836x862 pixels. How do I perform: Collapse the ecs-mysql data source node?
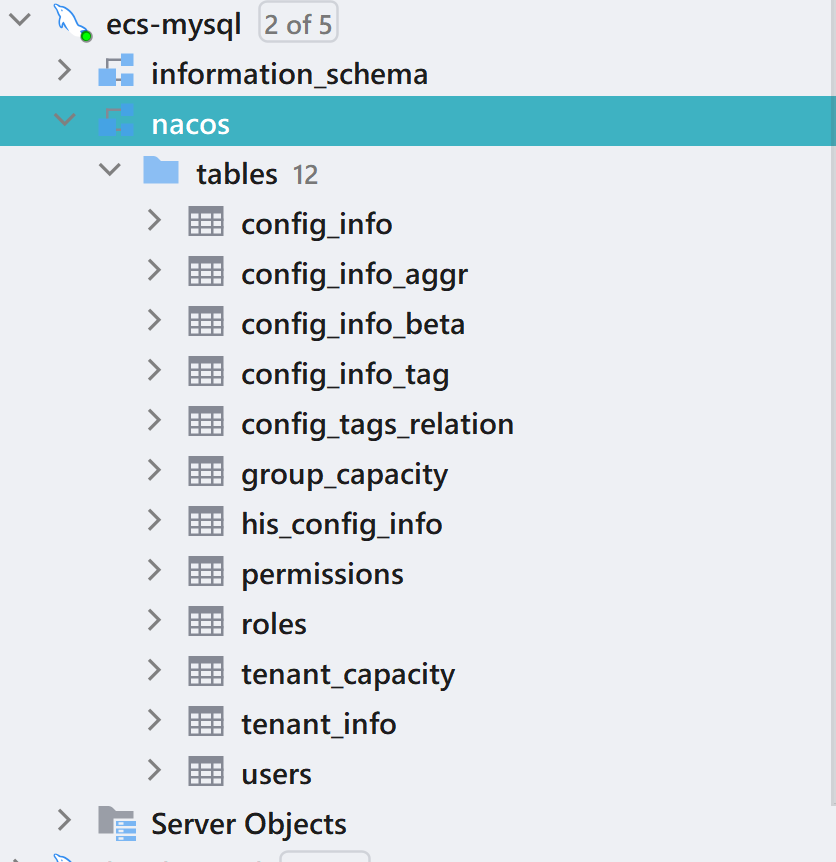(x=20, y=22)
